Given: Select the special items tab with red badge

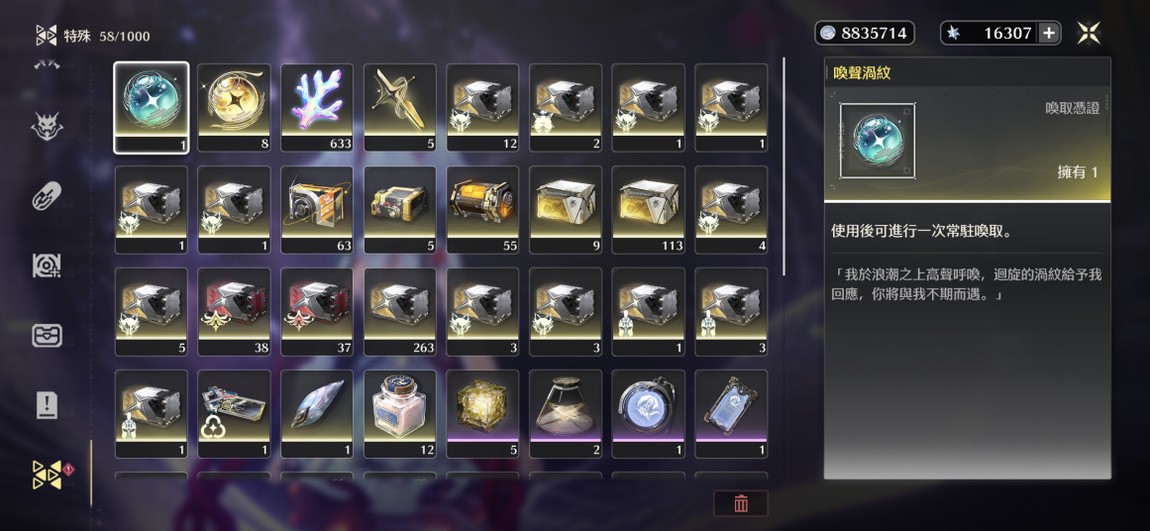Looking at the screenshot, I should click(48, 475).
